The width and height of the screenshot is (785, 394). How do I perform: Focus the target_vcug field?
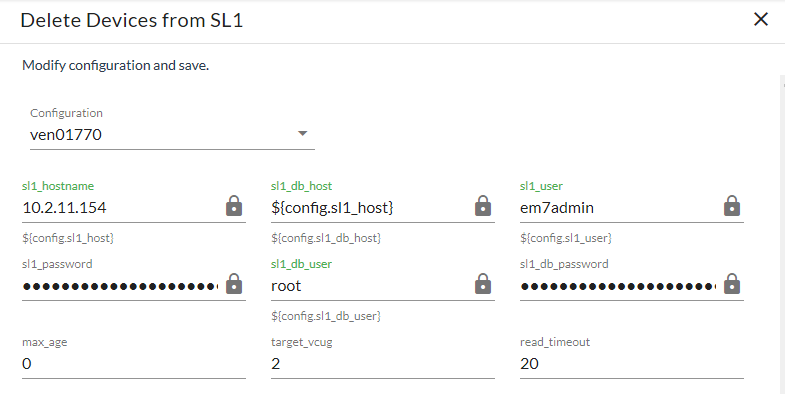click(x=382, y=364)
